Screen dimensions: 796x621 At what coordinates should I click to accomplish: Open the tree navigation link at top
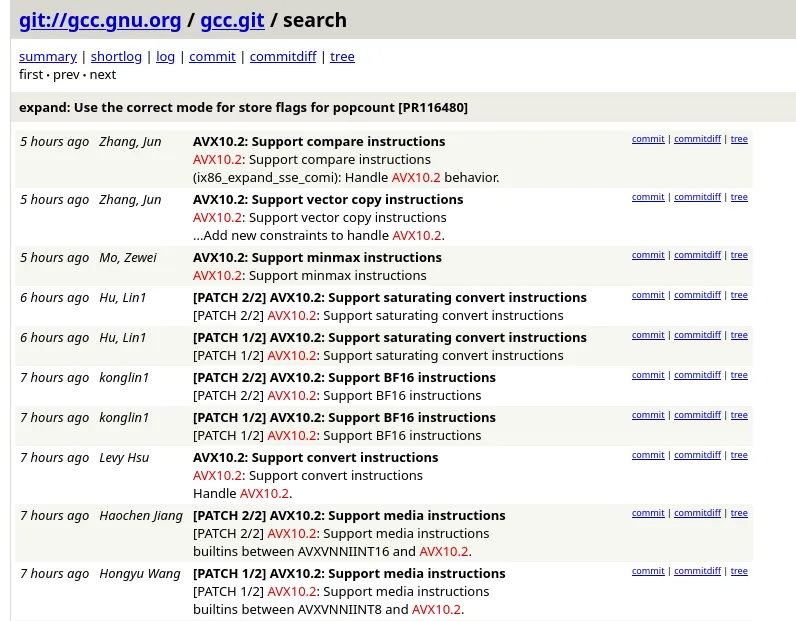click(342, 56)
